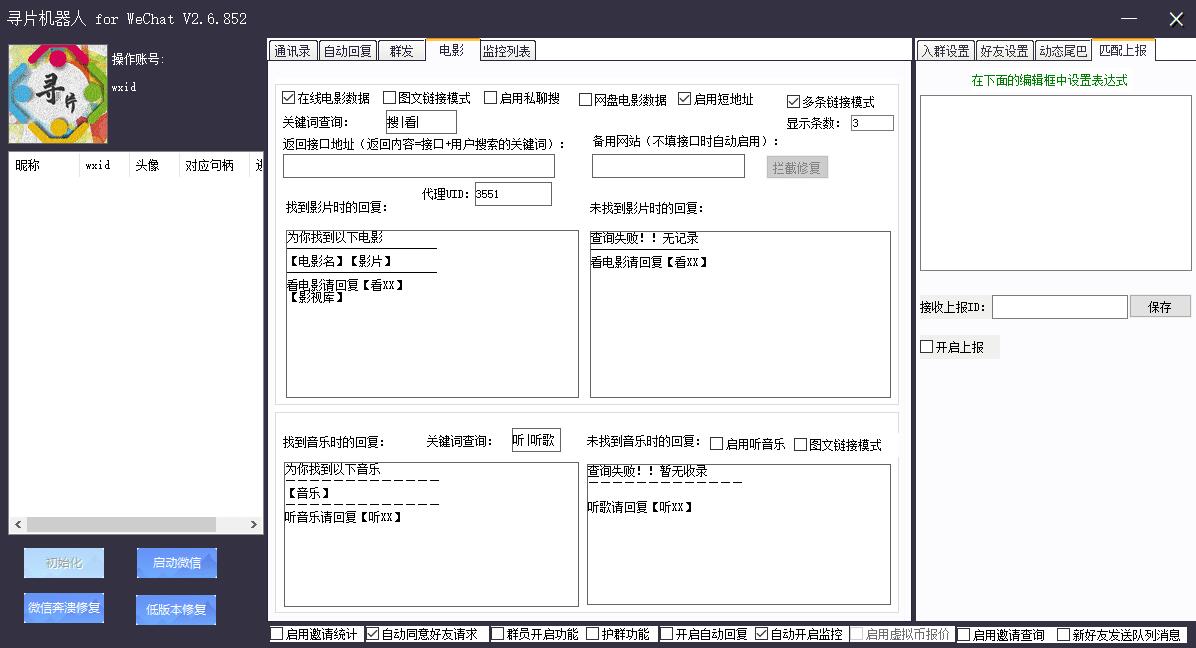Click the 昵称 column header

(x=43, y=165)
